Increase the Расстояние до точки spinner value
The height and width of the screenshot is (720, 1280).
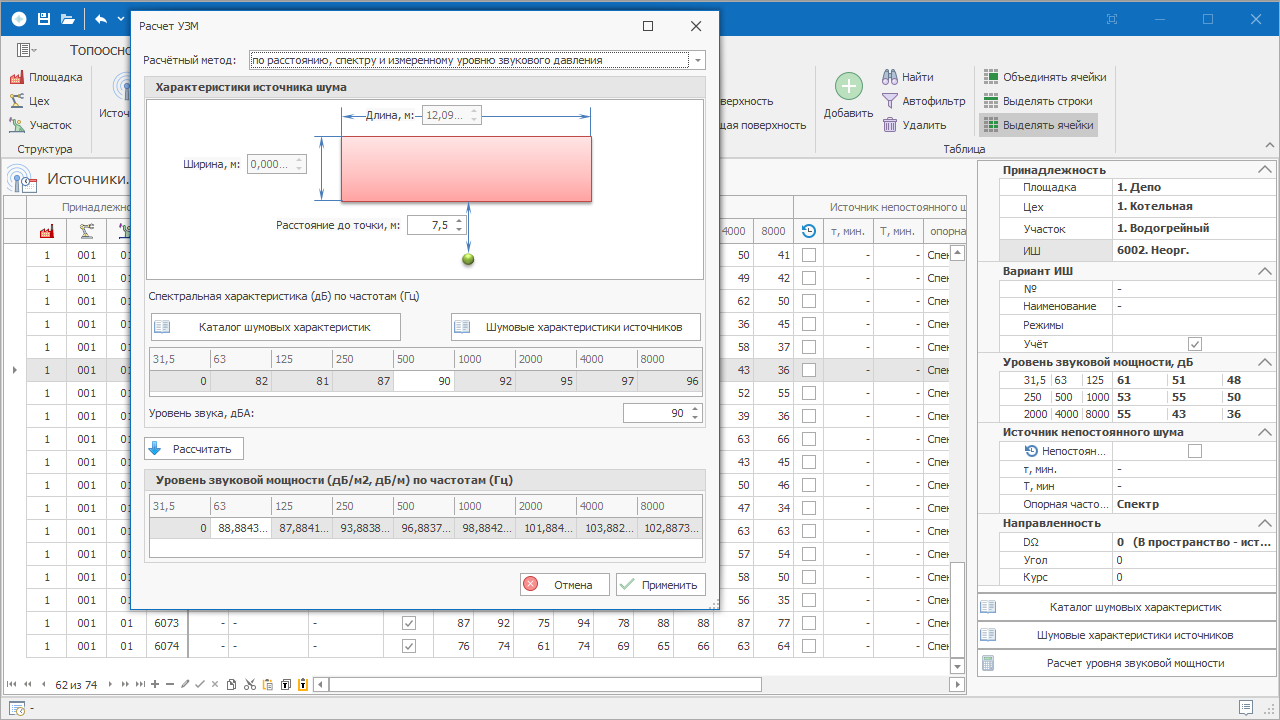pyautogui.click(x=459, y=220)
